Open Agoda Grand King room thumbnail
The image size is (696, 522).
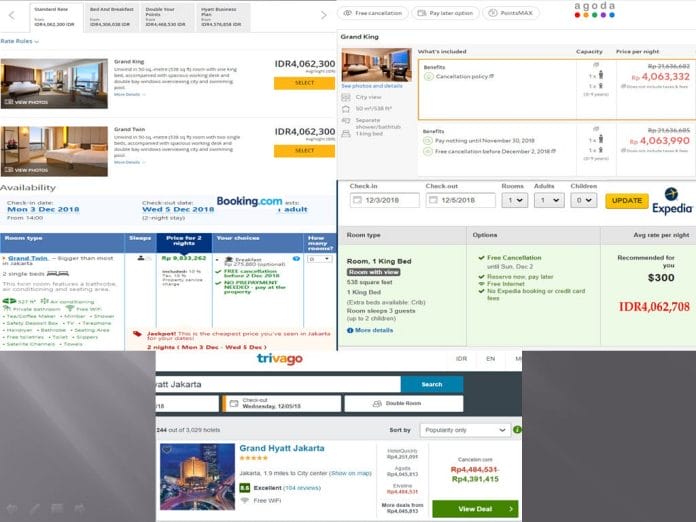click(x=376, y=65)
